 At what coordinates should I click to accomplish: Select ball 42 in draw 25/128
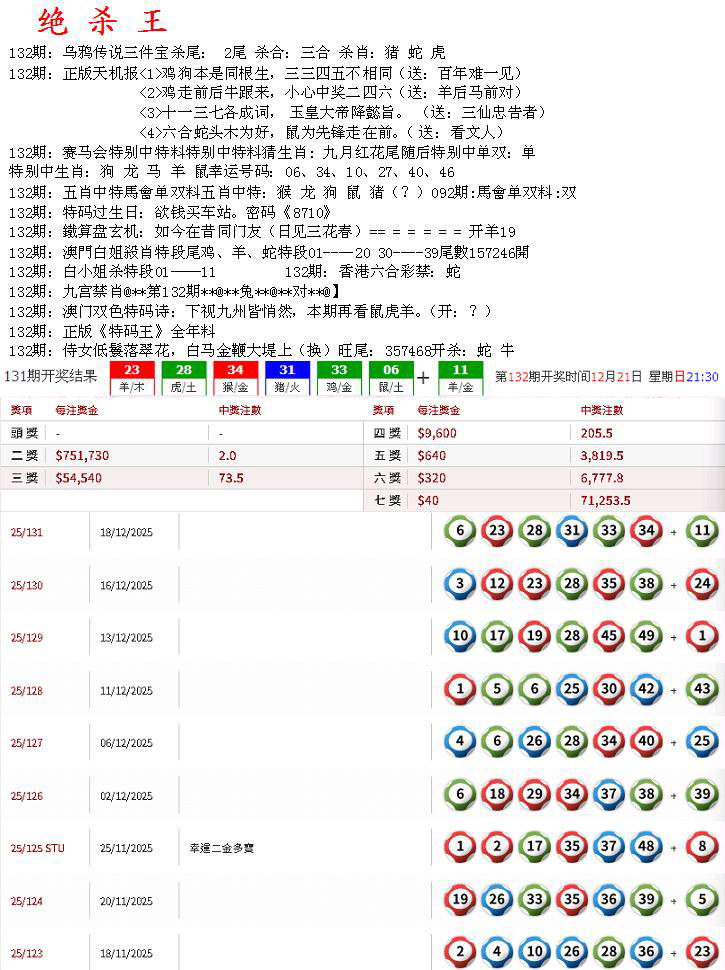pos(645,689)
